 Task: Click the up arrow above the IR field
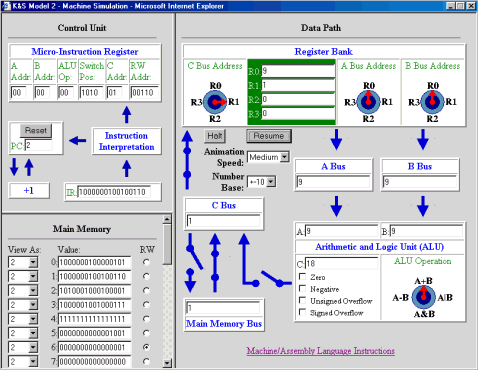coord(126,168)
